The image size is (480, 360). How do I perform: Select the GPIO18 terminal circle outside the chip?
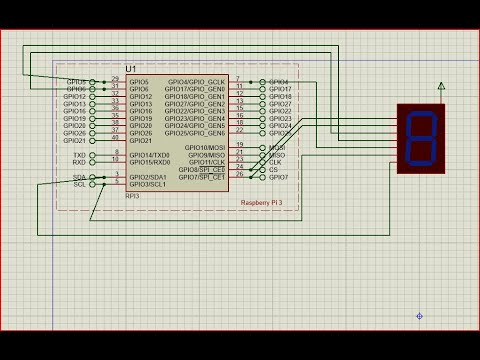[x=263, y=97]
